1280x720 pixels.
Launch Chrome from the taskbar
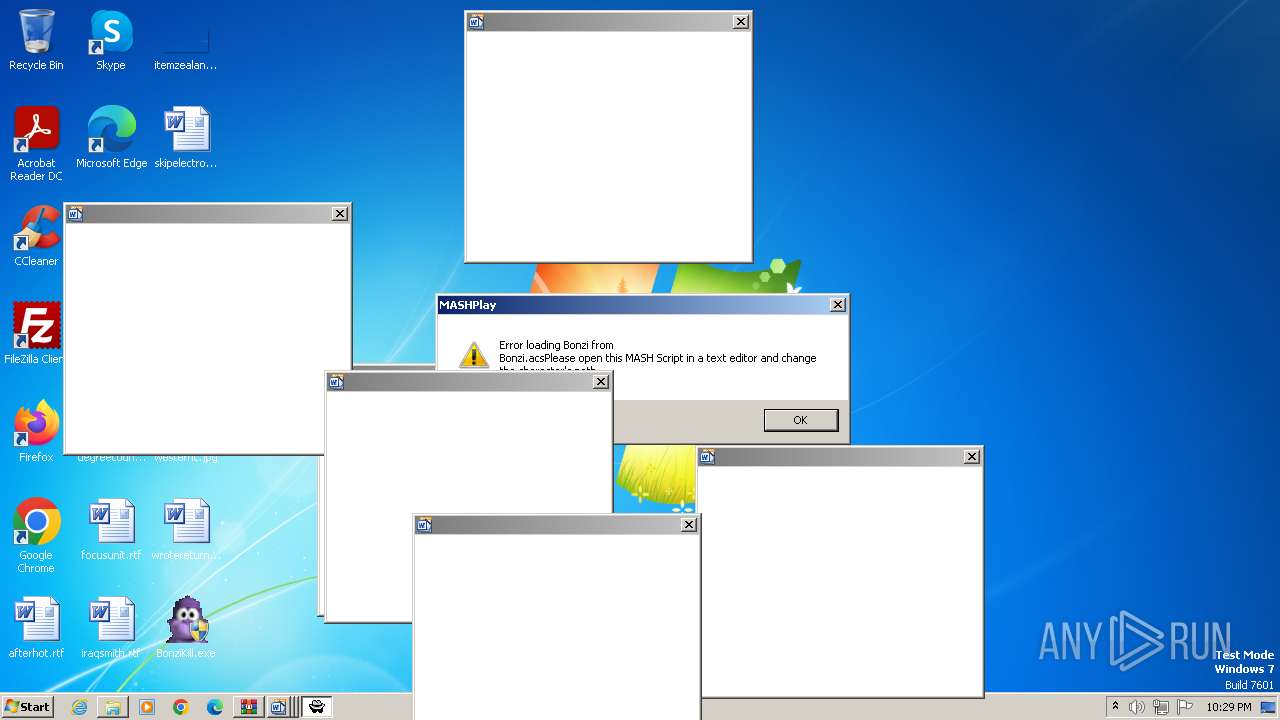(181, 707)
